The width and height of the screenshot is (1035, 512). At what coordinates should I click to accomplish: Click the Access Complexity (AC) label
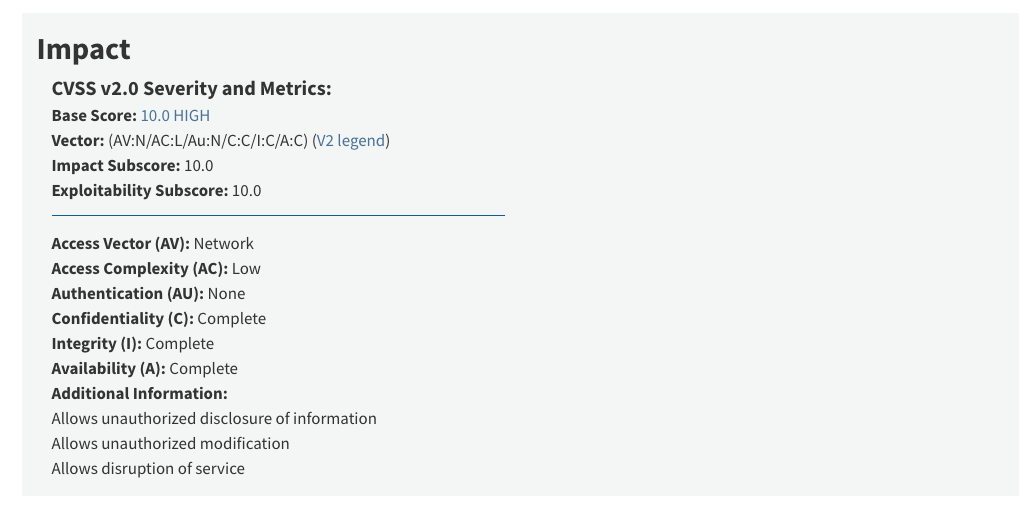click(x=139, y=269)
